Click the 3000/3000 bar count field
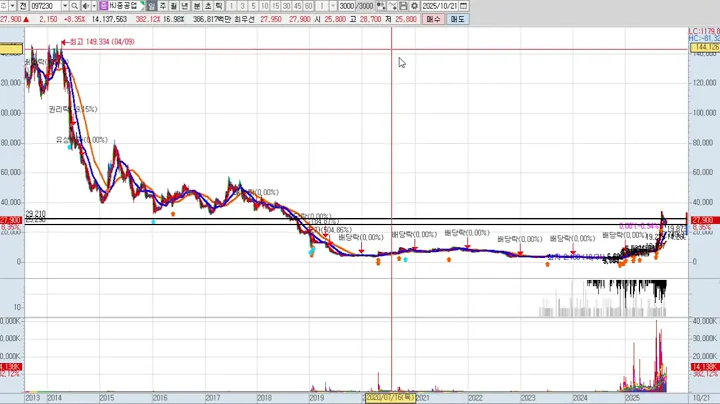This screenshot has width=720, height=404. point(356,6)
